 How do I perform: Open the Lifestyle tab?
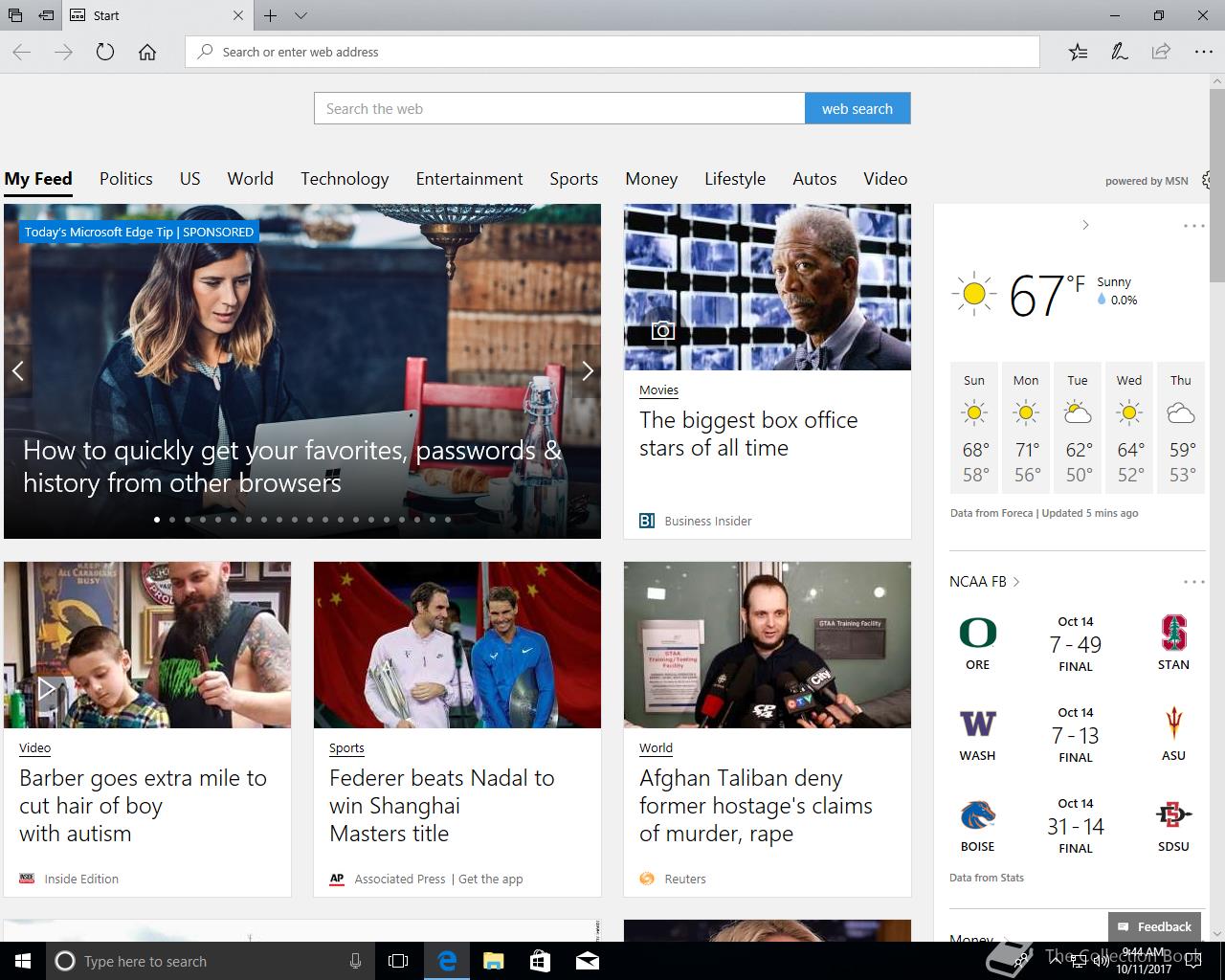coord(735,179)
